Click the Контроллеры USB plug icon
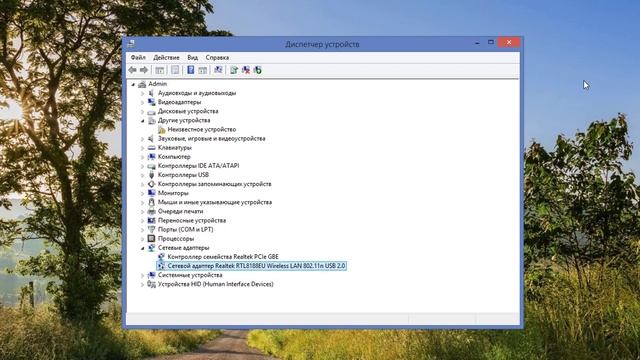The height and width of the screenshot is (360, 640). [151, 175]
